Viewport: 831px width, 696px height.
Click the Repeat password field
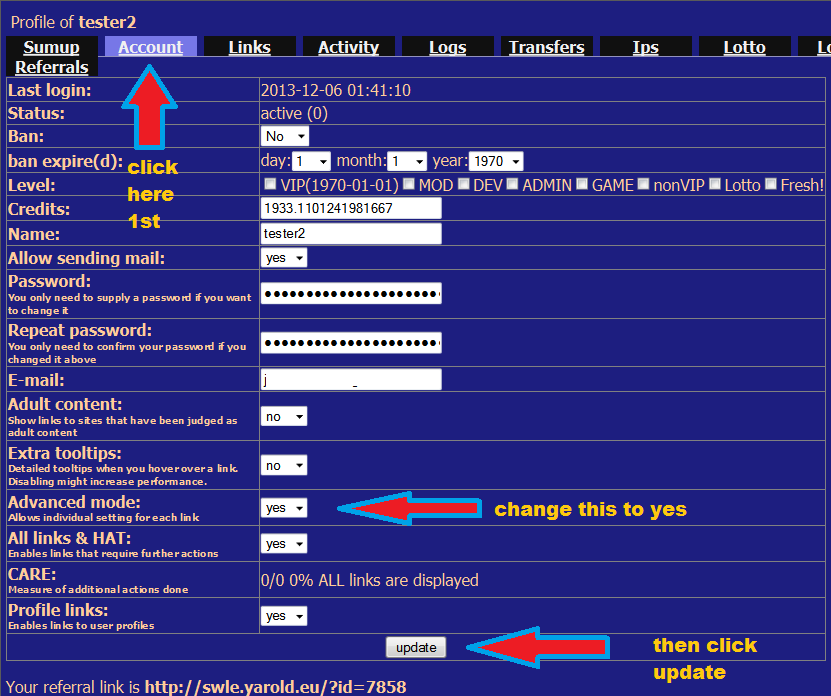[350, 343]
